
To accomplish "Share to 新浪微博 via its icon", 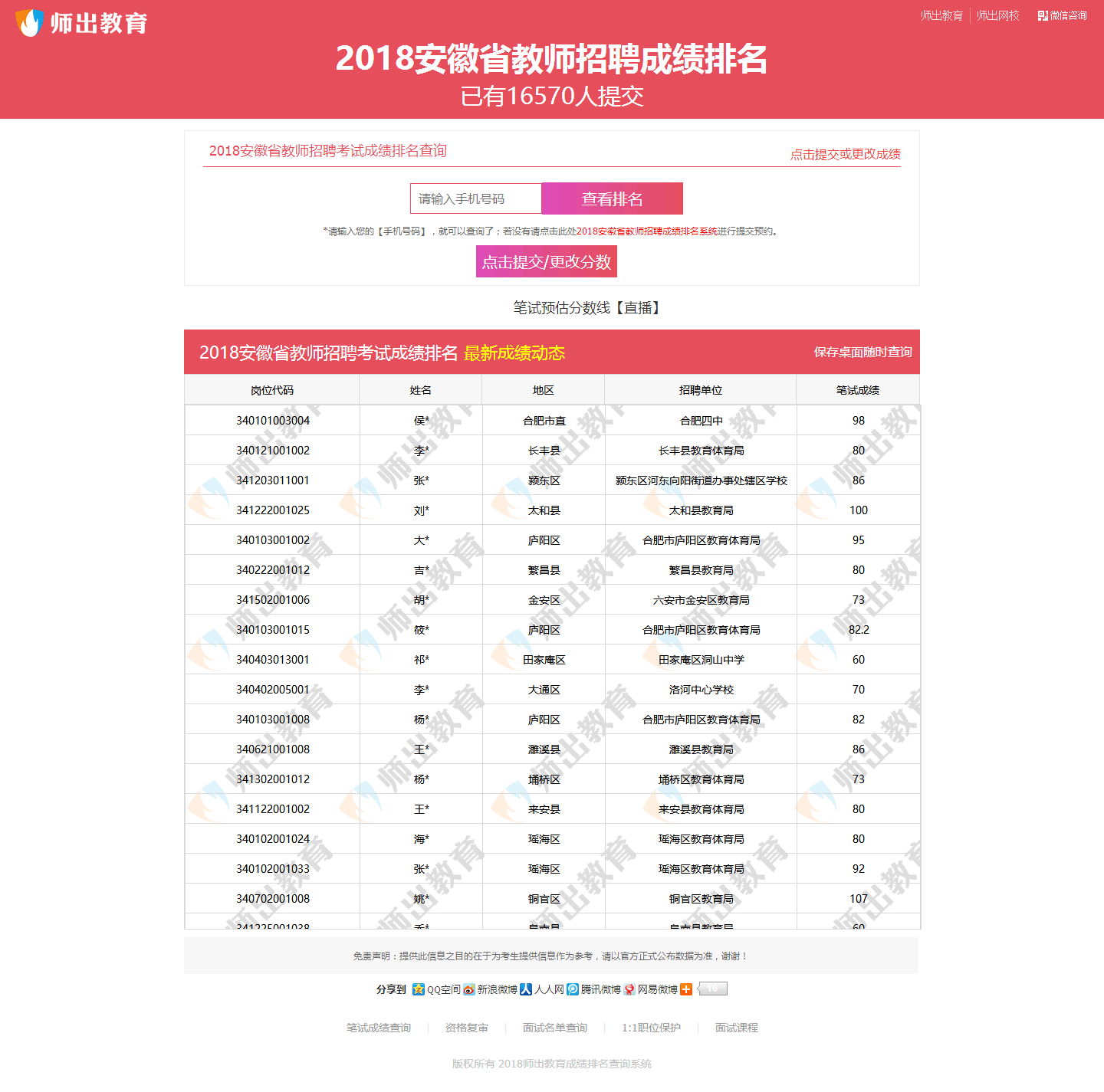I will tap(469, 989).
